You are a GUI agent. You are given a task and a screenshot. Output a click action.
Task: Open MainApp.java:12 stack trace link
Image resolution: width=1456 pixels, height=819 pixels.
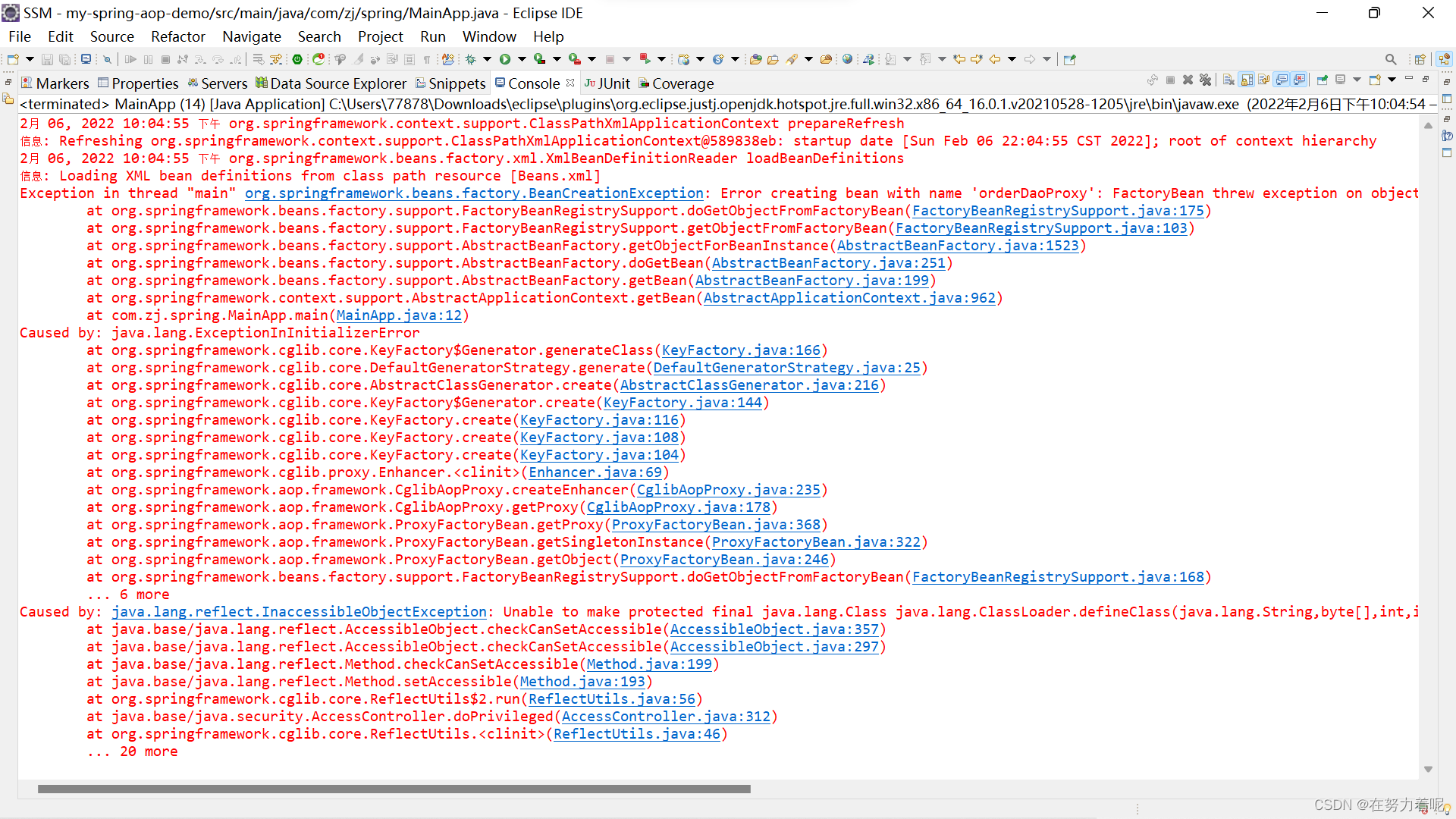pyautogui.click(x=399, y=315)
